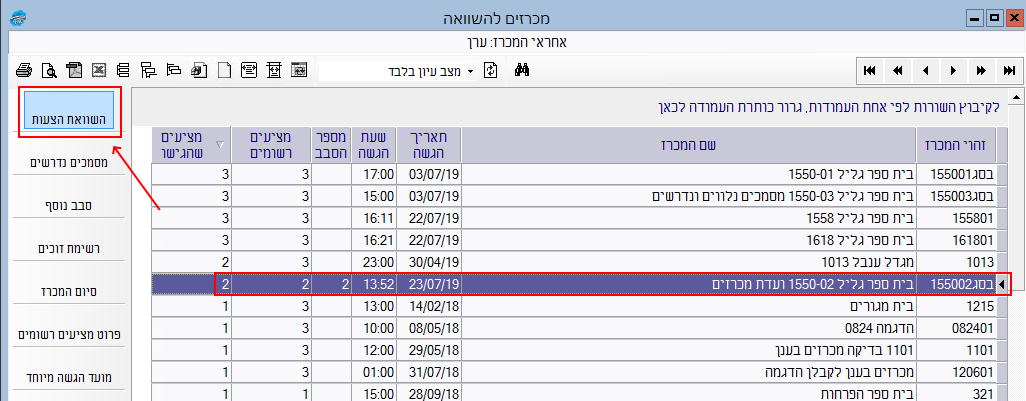Jump to first record navigation arrow
The width and height of the screenshot is (1026, 401).
coord(870,70)
